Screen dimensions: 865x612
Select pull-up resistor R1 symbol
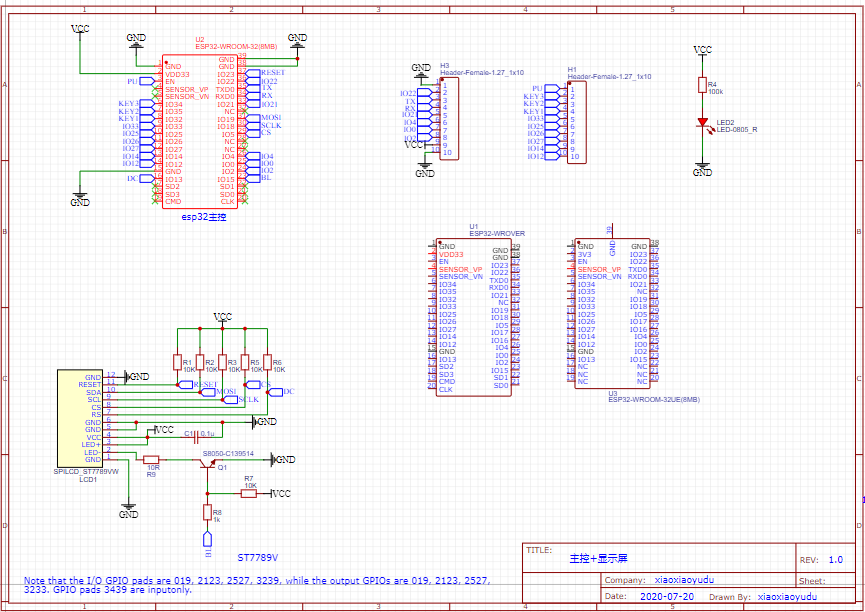178,362
